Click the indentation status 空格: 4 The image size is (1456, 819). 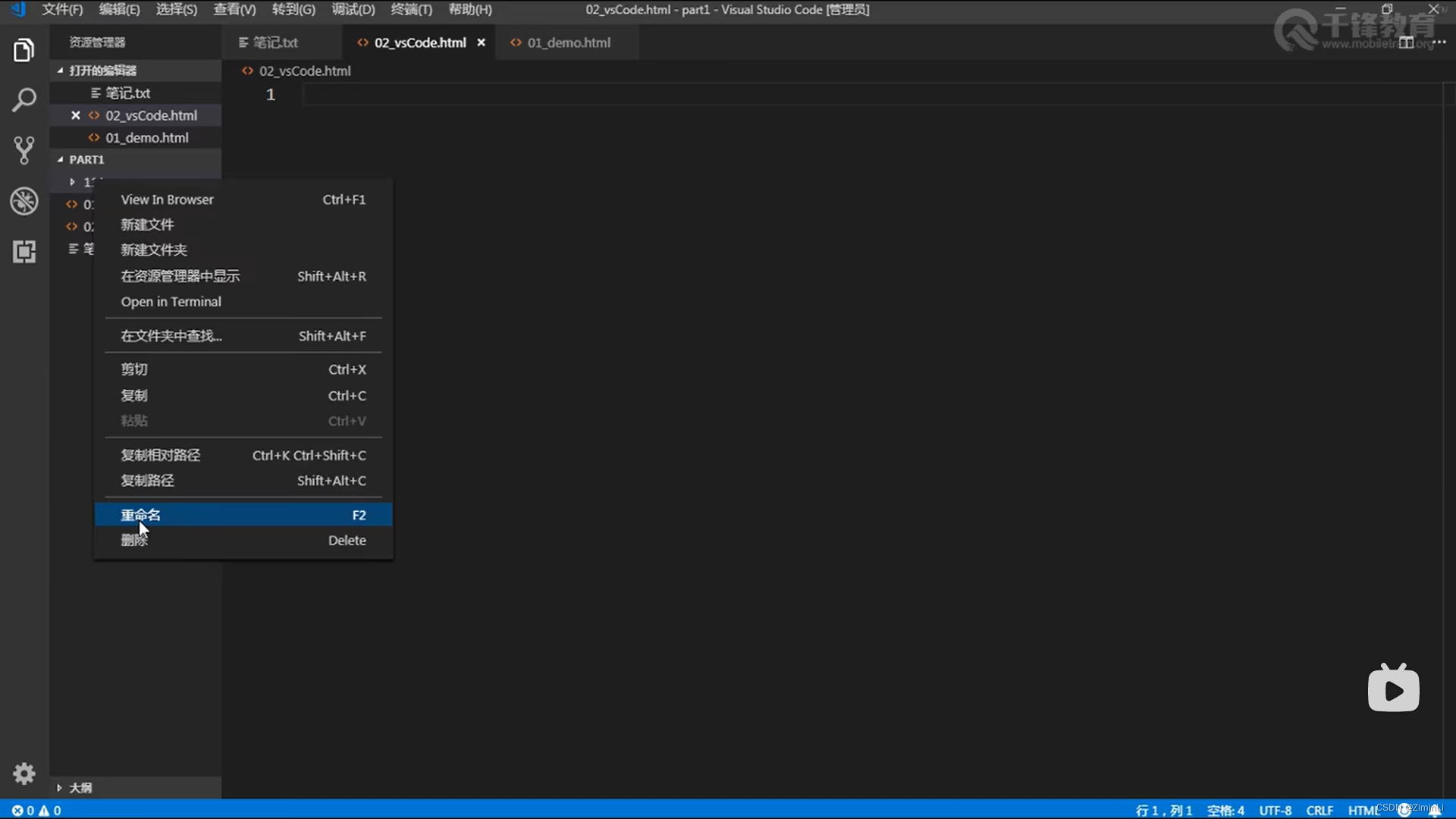point(1225,810)
